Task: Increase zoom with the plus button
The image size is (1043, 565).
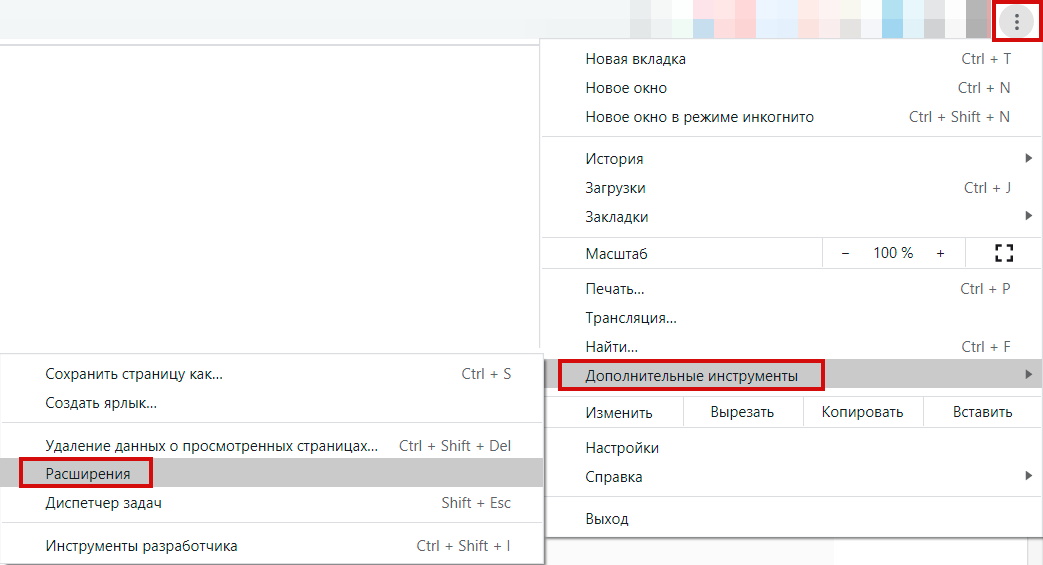Action: point(940,253)
